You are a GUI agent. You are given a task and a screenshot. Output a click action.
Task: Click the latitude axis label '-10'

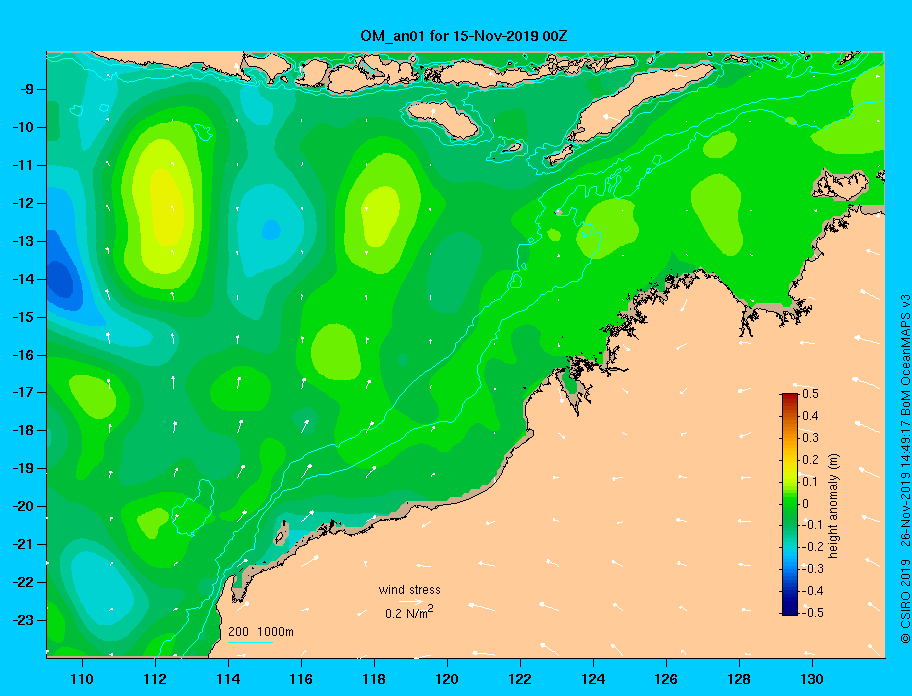[x=24, y=127]
